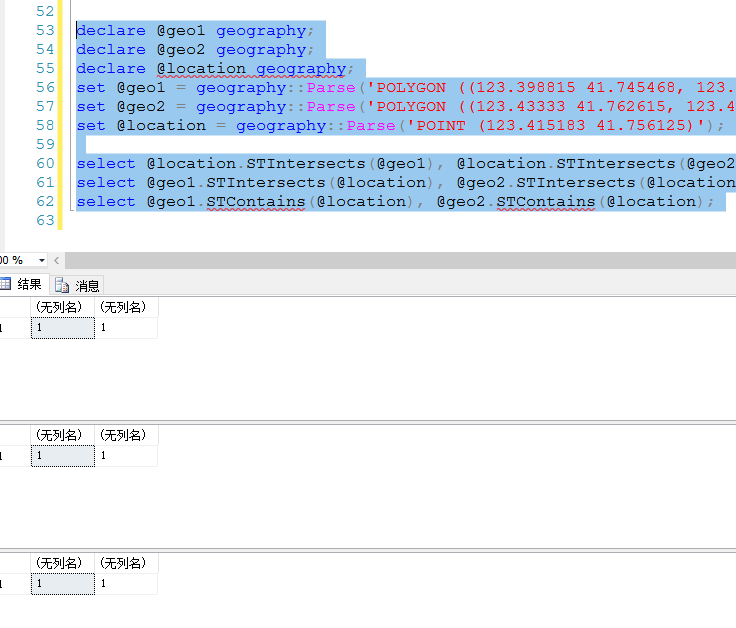
Task: Click line number 63 in the gutter
Action: coord(45,220)
